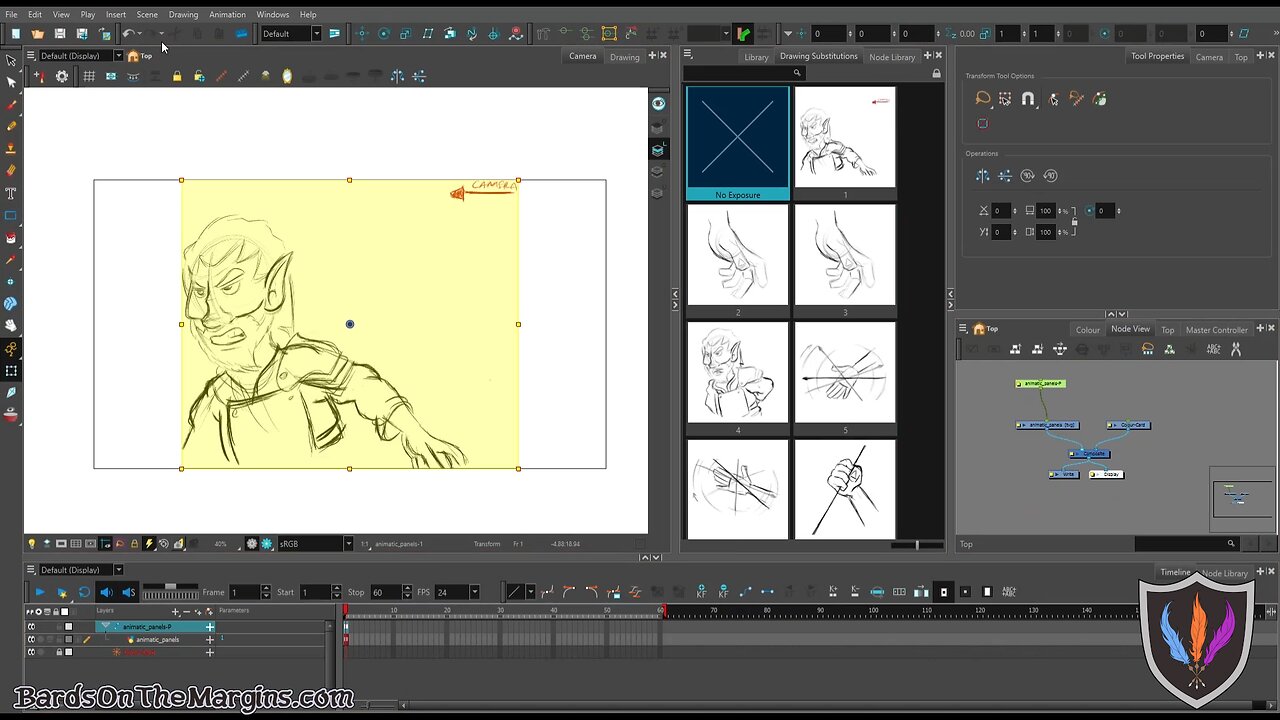Open the File menu

11,15
